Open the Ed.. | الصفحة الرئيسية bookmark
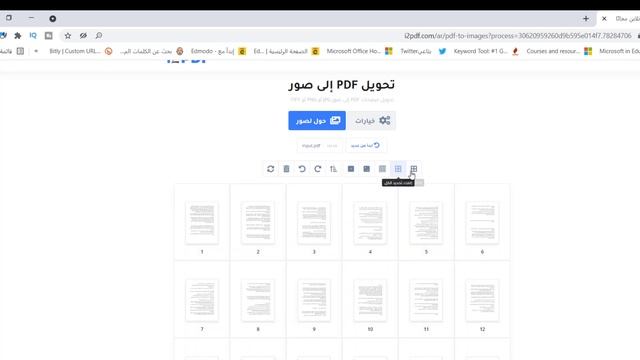 click(x=286, y=51)
